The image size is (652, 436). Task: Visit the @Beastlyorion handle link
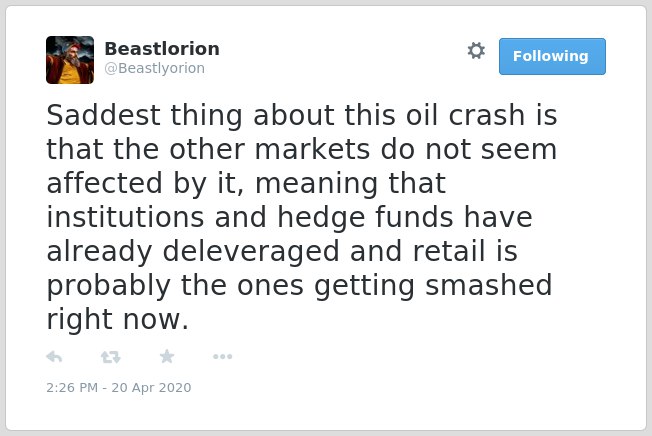155,68
